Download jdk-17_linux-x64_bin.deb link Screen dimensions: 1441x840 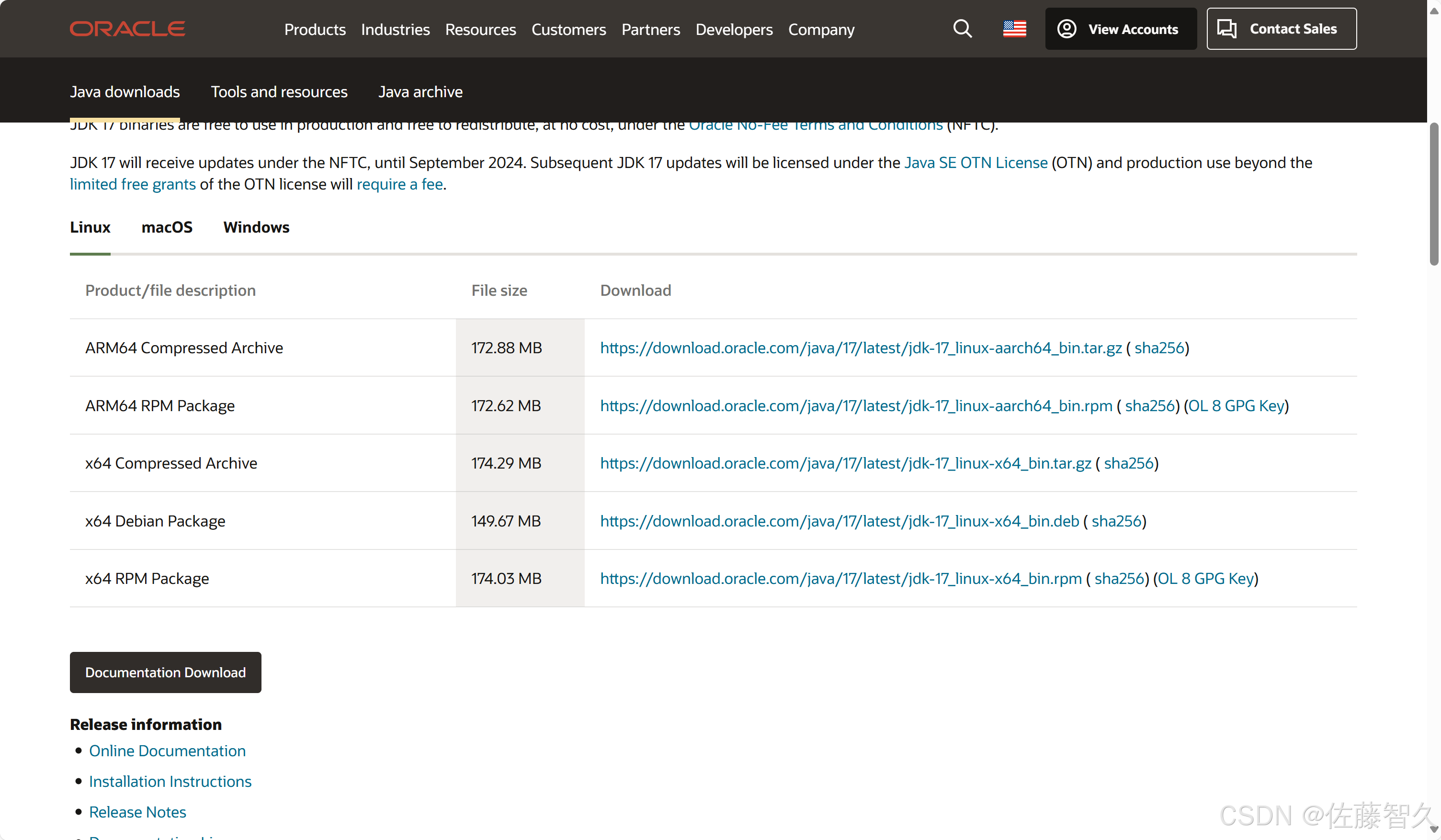click(840, 521)
